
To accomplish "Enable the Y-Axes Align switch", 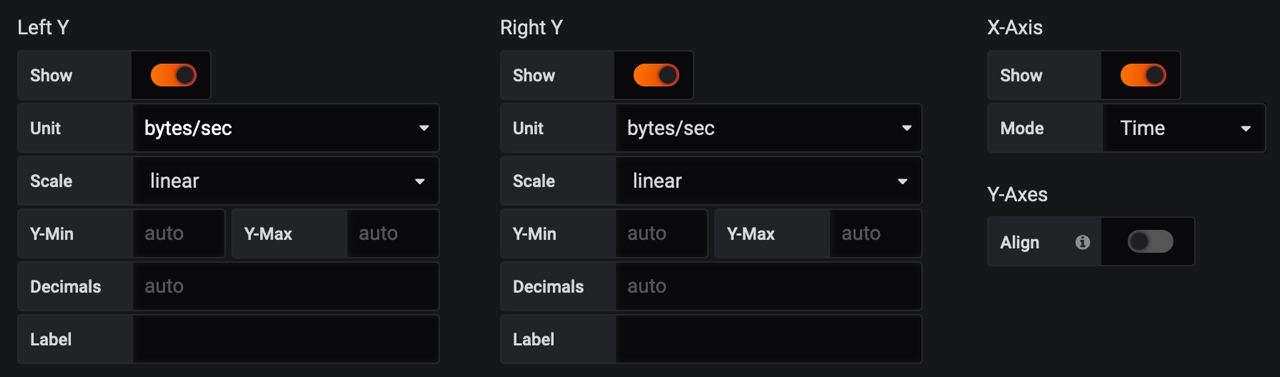I will [x=1150, y=242].
